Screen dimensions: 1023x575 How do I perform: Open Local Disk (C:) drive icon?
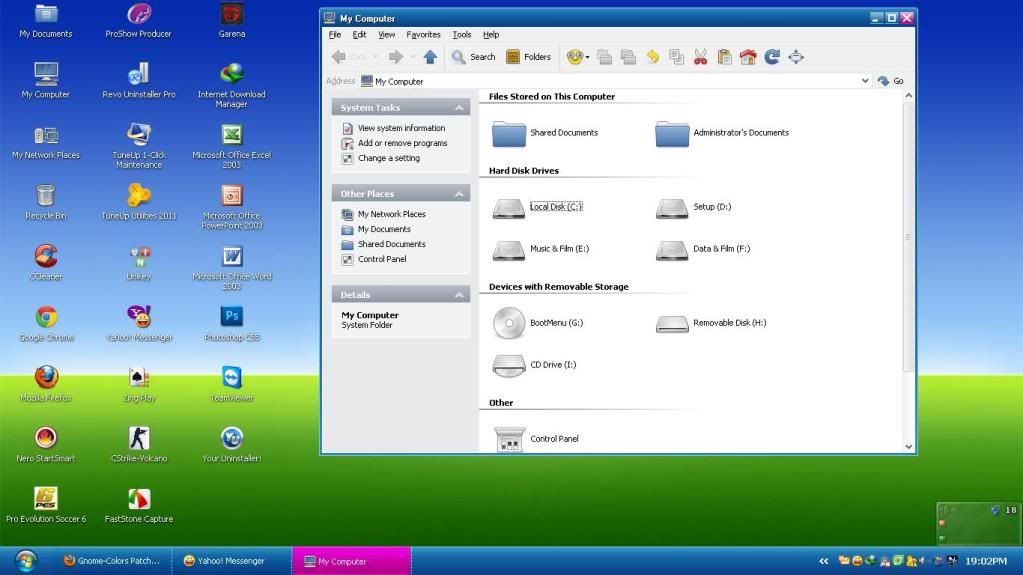(x=509, y=207)
